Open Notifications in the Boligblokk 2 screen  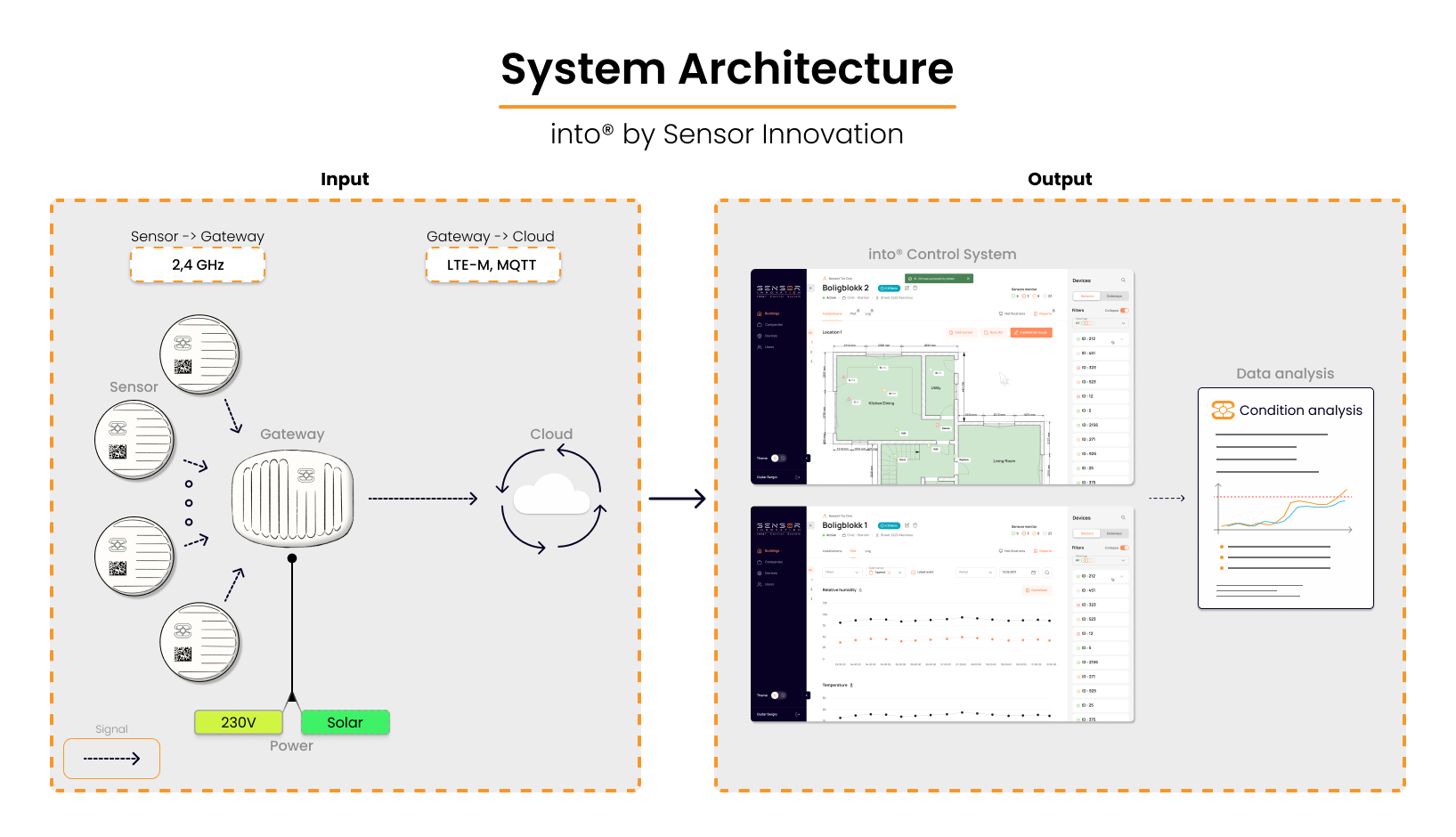(x=1013, y=313)
